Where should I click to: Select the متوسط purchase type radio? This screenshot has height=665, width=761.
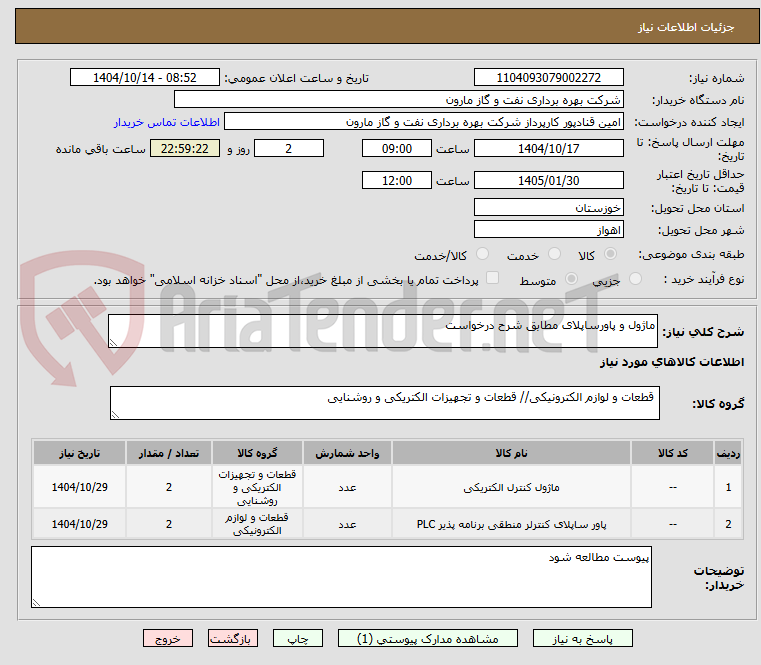571,279
